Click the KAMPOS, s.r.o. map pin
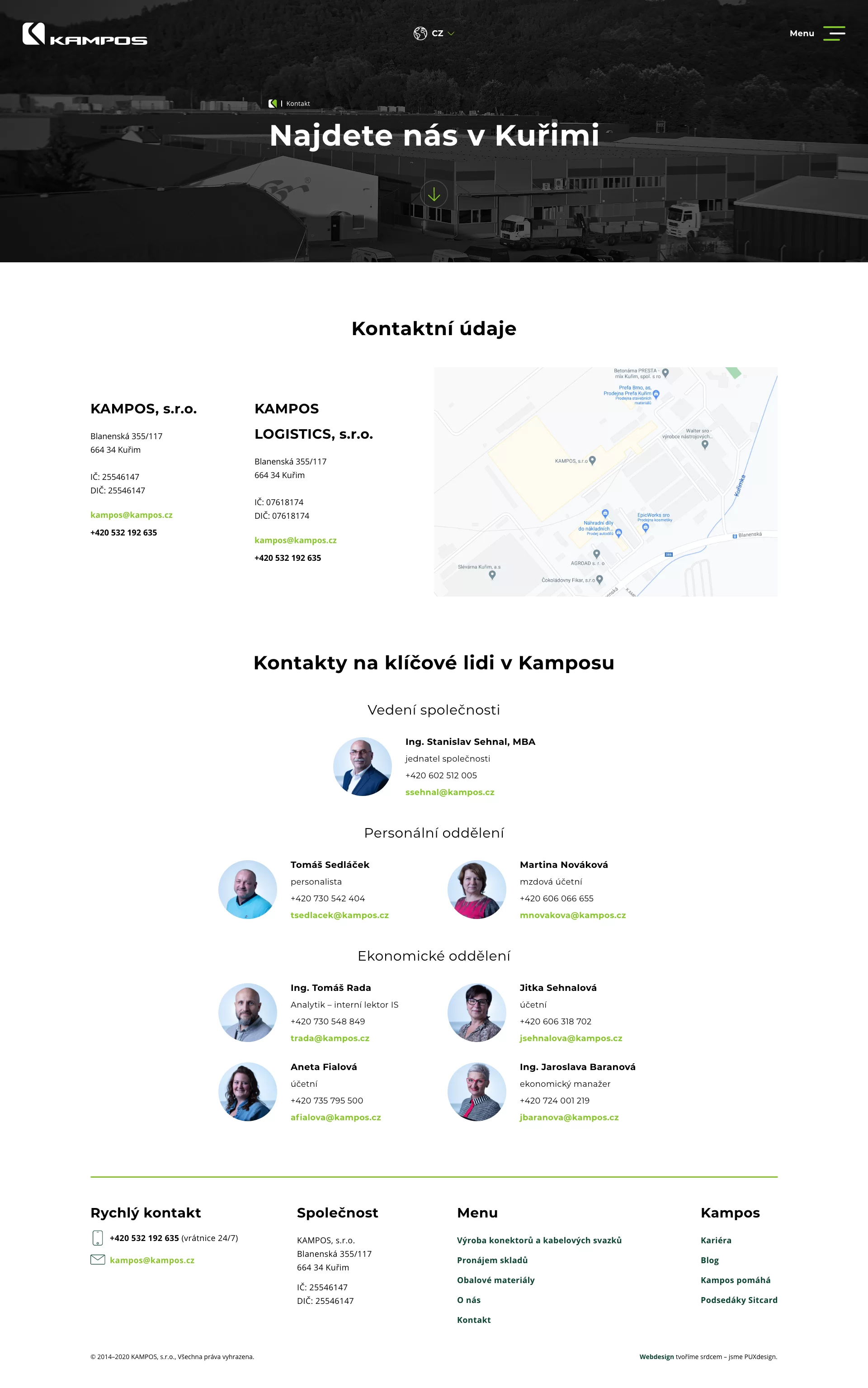This screenshot has width=868, height=1388. point(592,460)
